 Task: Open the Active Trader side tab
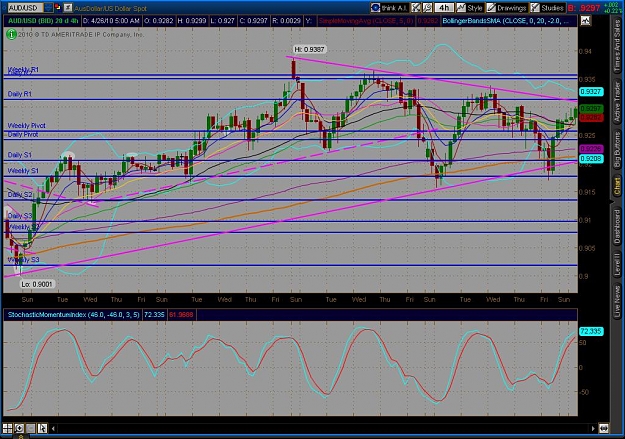(617, 102)
